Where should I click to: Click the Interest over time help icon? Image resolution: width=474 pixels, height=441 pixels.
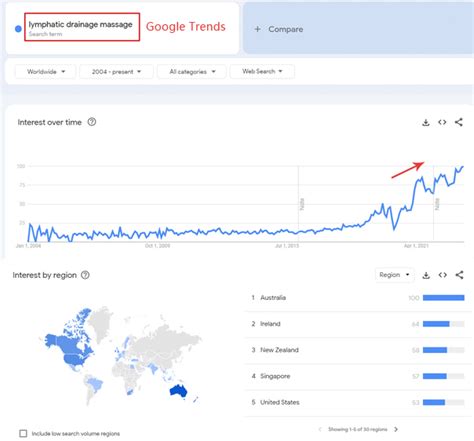92,122
